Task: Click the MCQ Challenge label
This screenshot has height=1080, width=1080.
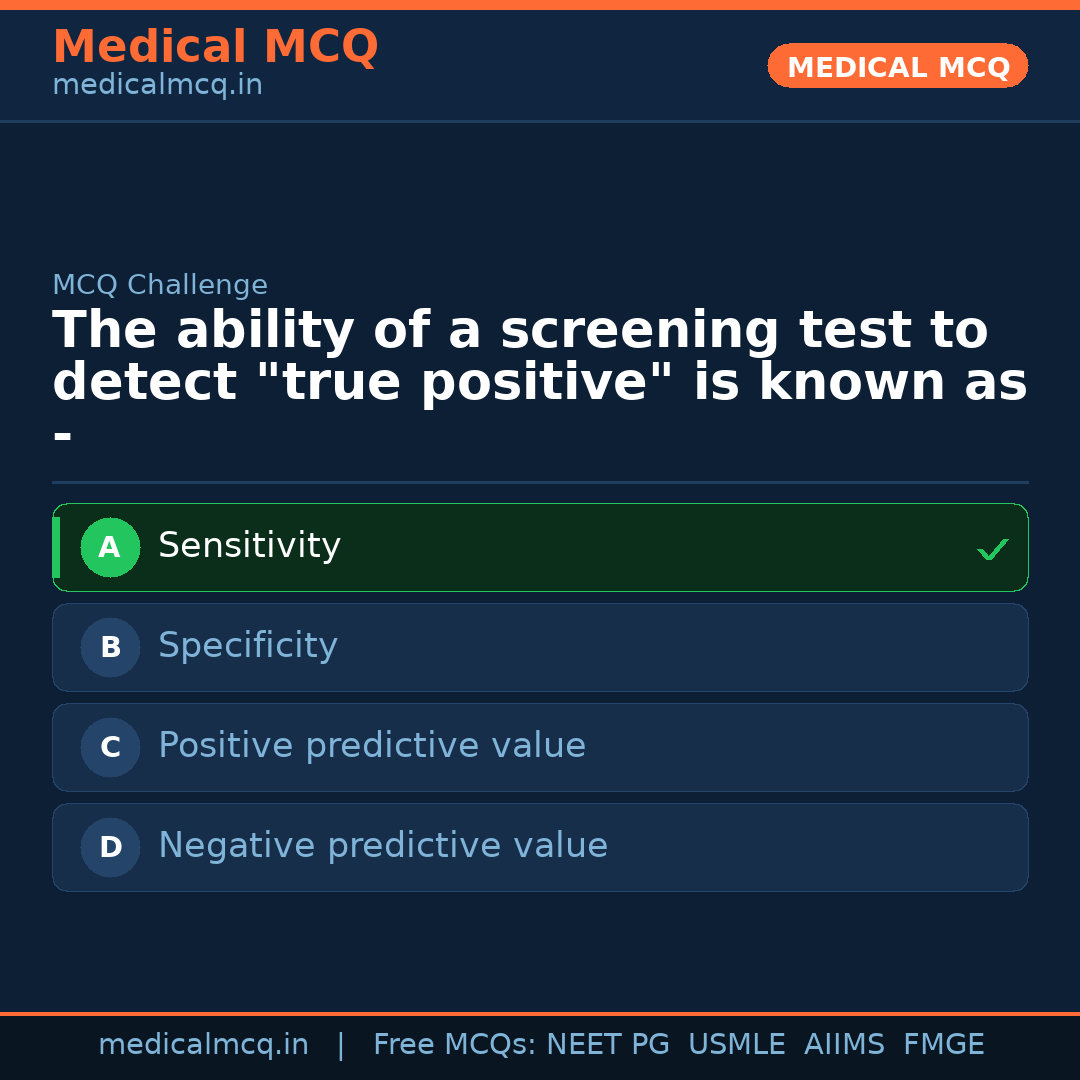Action: [160, 285]
